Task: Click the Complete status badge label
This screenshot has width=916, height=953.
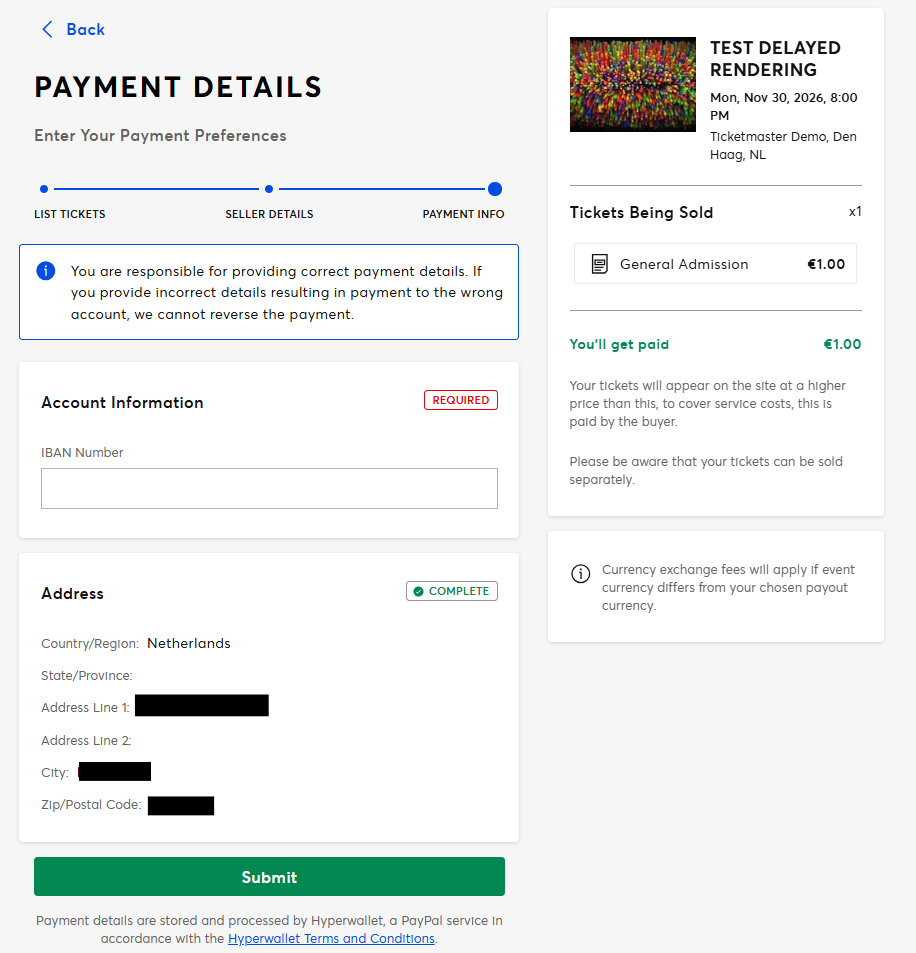Action: tap(459, 592)
